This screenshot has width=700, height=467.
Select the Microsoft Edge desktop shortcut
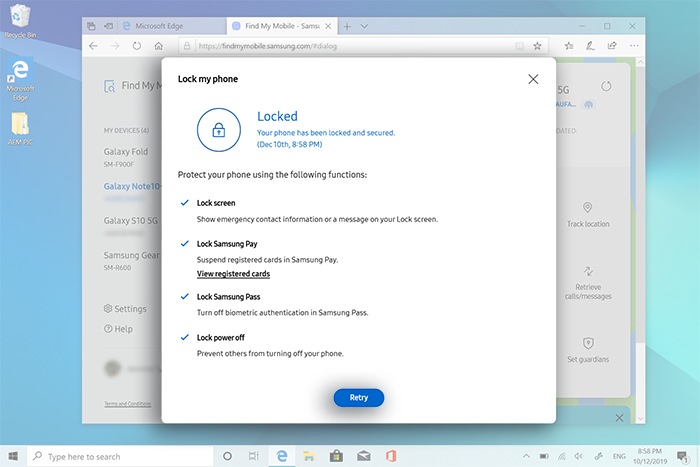(20, 79)
